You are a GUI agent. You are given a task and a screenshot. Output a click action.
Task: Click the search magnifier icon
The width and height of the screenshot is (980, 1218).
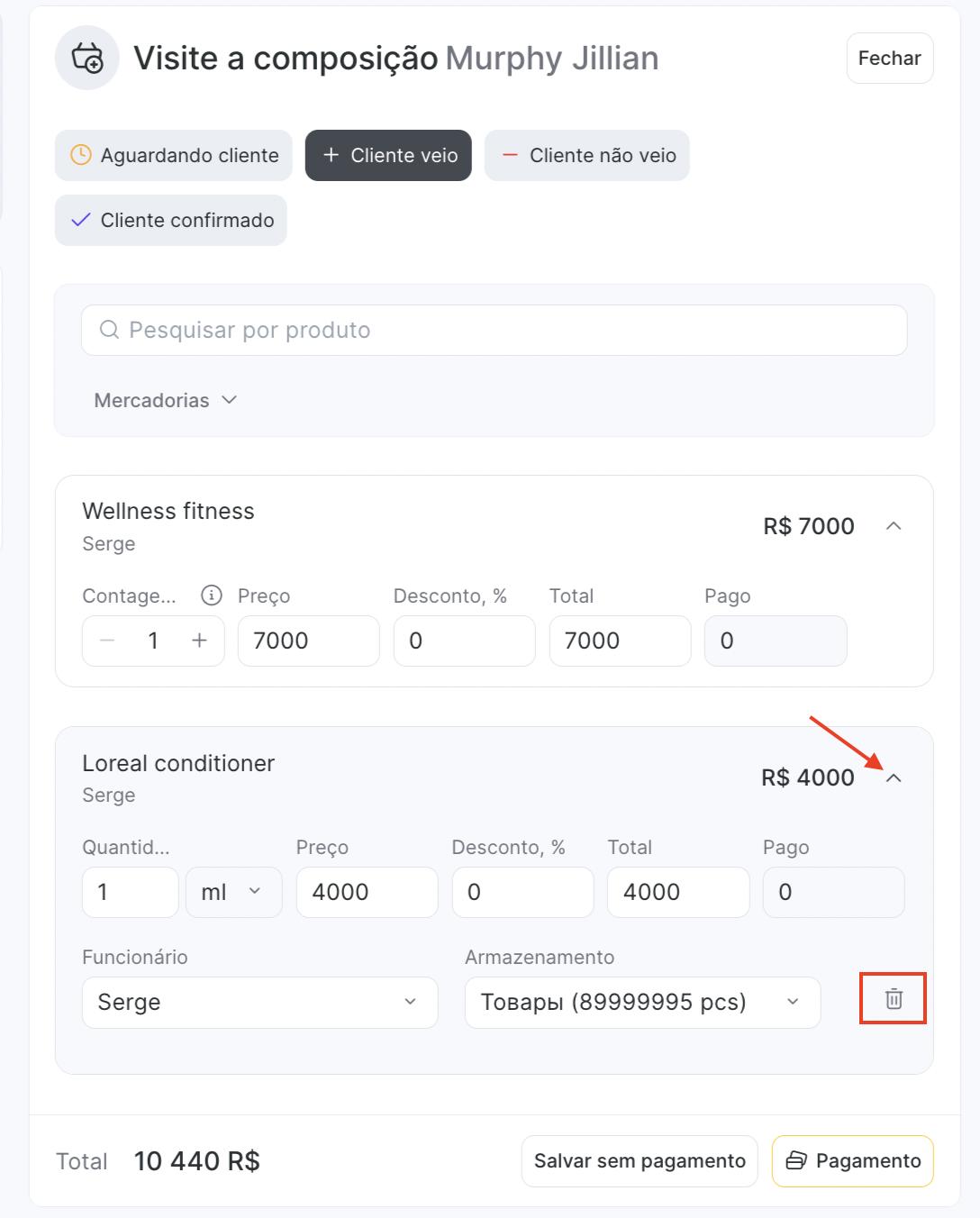pyautogui.click(x=109, y=330)
